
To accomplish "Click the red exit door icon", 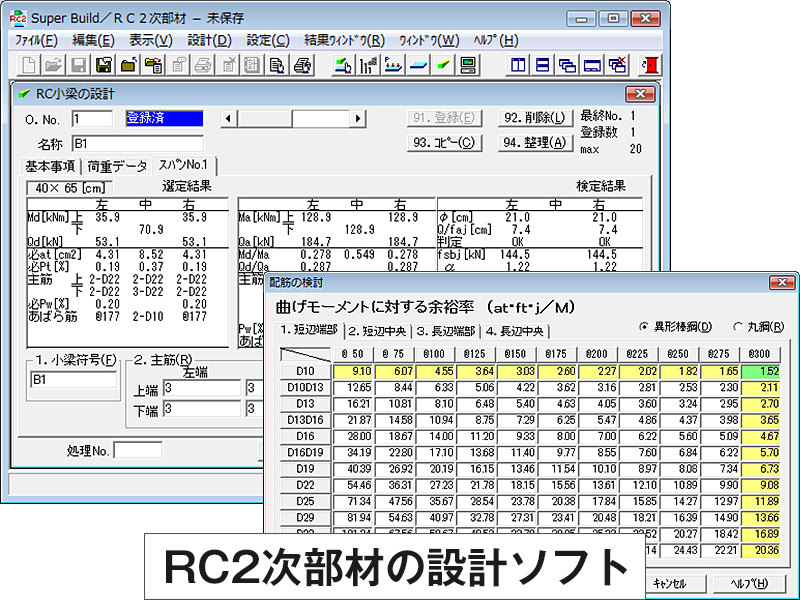I will point(651,66).
